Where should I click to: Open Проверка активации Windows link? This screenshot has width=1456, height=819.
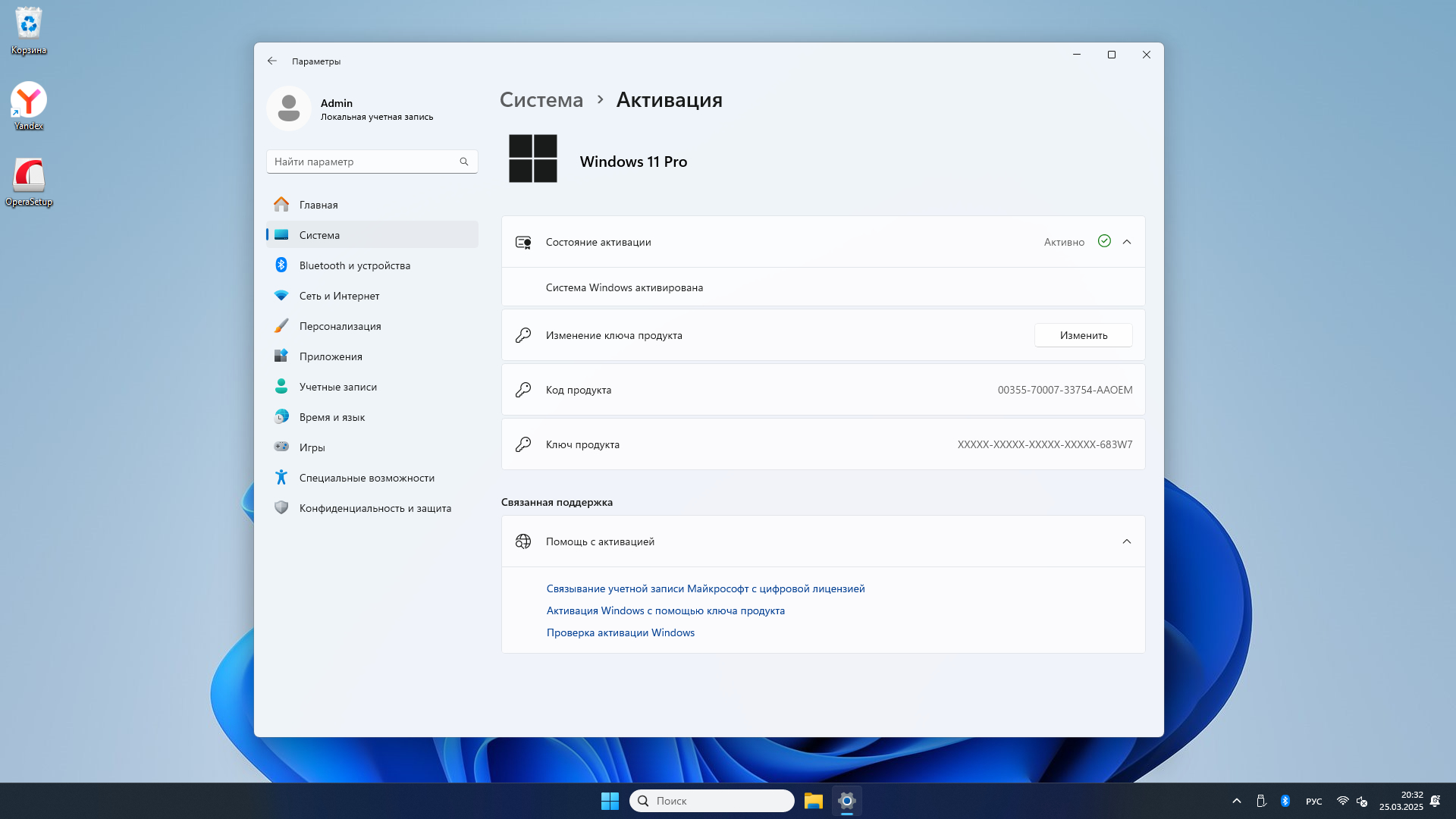(x=620, y=632)
